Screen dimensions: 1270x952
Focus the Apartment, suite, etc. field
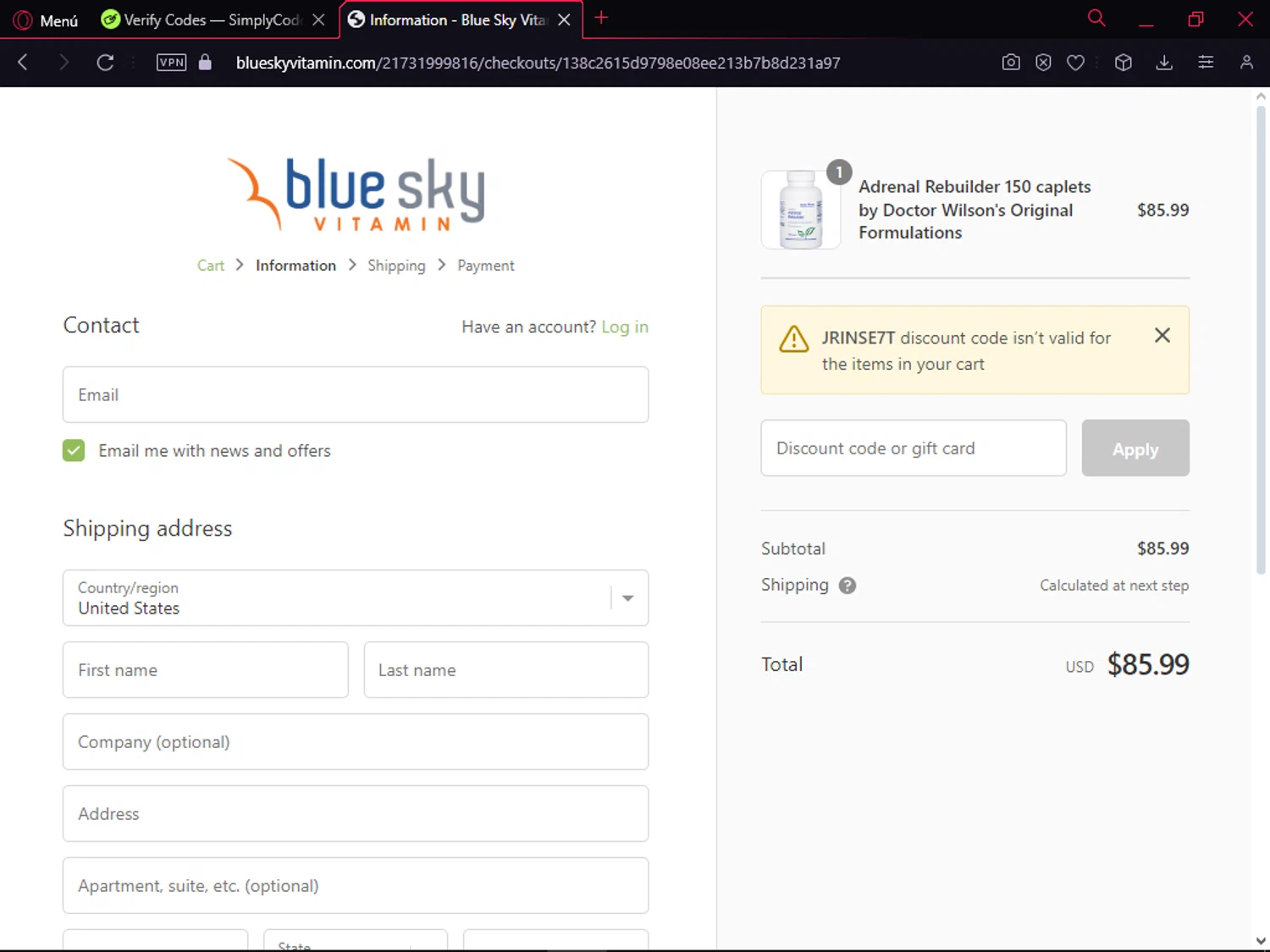[x=356, y=885]
